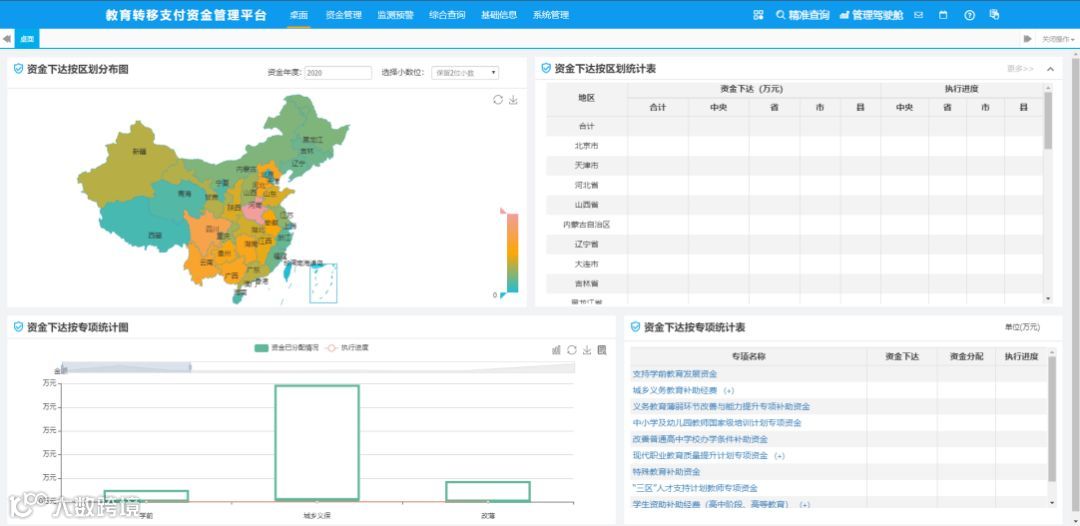Collapse the 资金下达按区划统计表 panel
The width and height of the screenshot is (1080, 526).
1050,69
